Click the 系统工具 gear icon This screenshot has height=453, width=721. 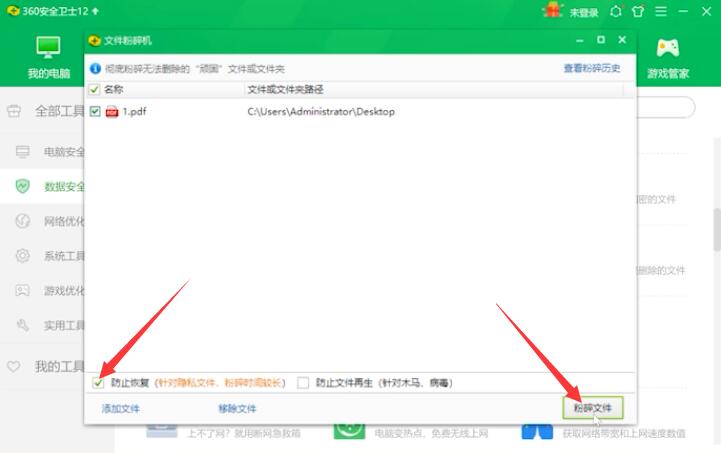(x=23, y=255)
